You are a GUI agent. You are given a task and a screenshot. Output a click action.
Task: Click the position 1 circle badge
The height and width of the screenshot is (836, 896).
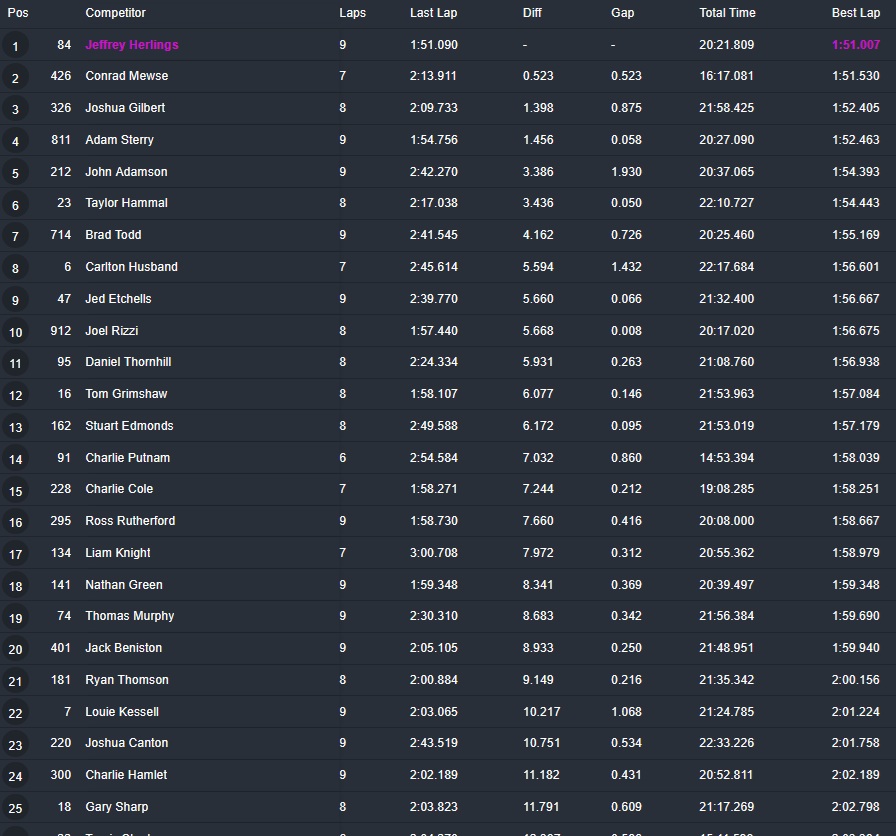[15, 46]
